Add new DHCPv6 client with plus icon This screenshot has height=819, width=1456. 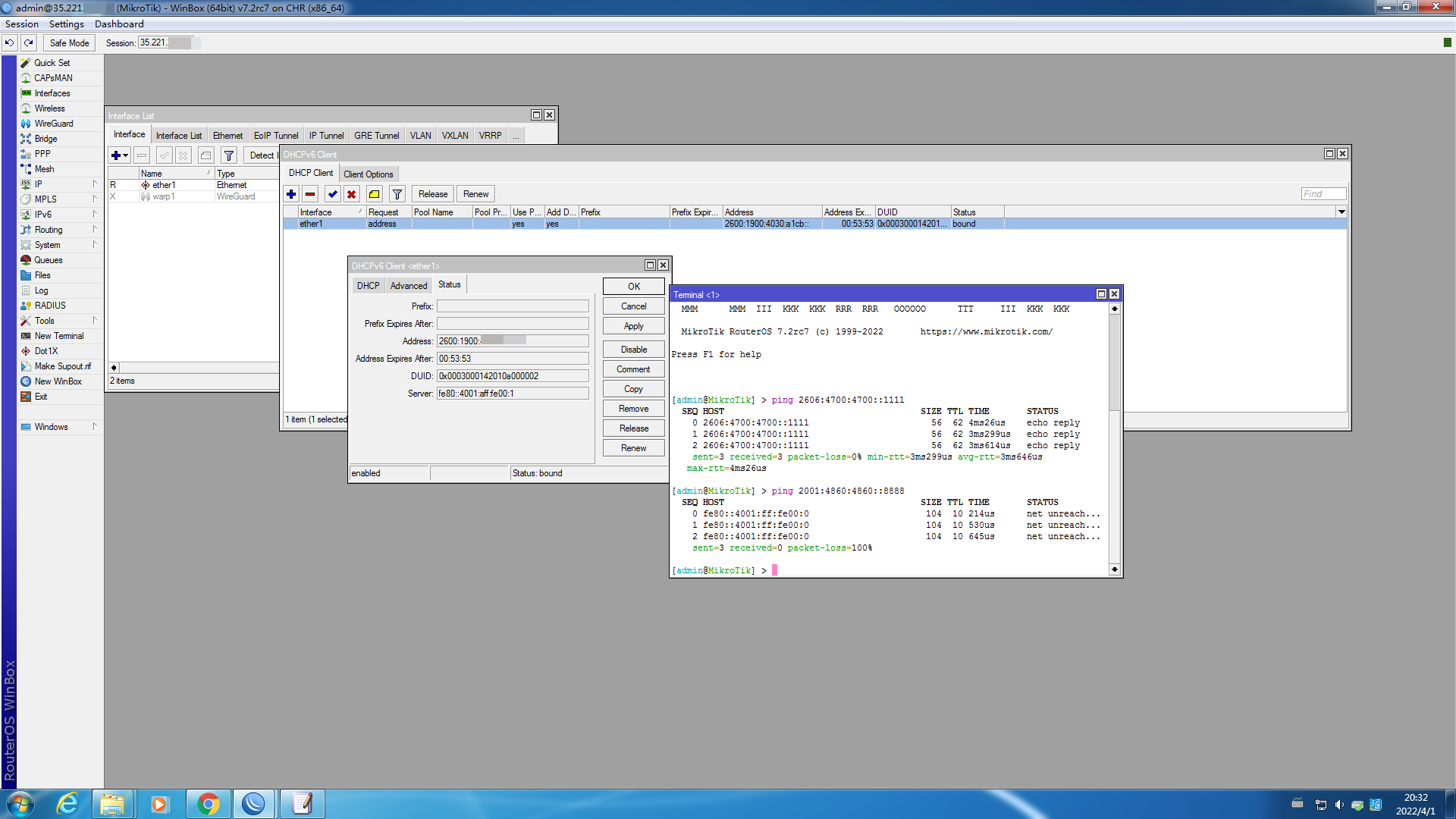click(291, 194)
